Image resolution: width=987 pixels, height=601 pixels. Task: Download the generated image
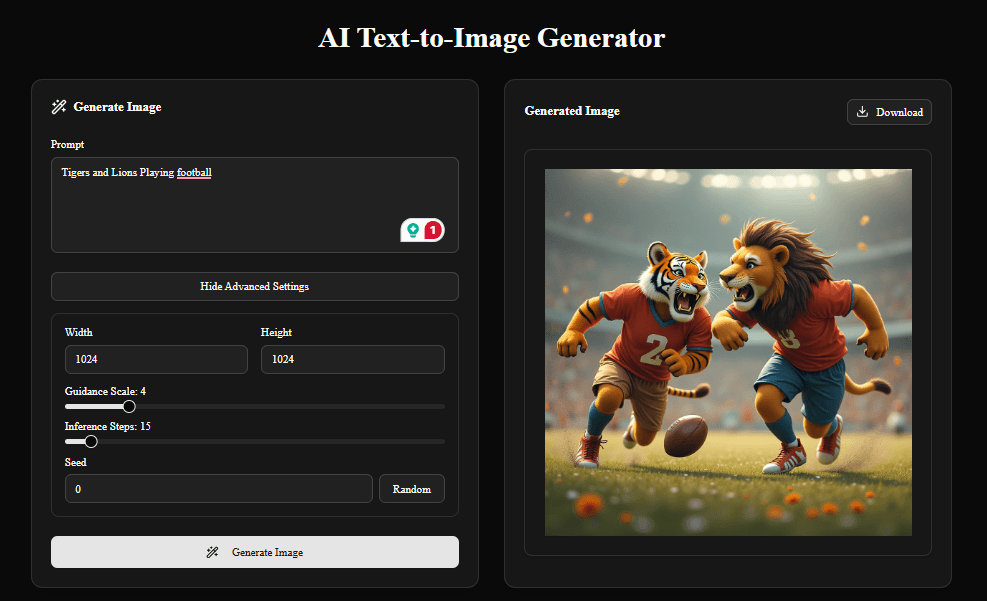tap(888, 112)
